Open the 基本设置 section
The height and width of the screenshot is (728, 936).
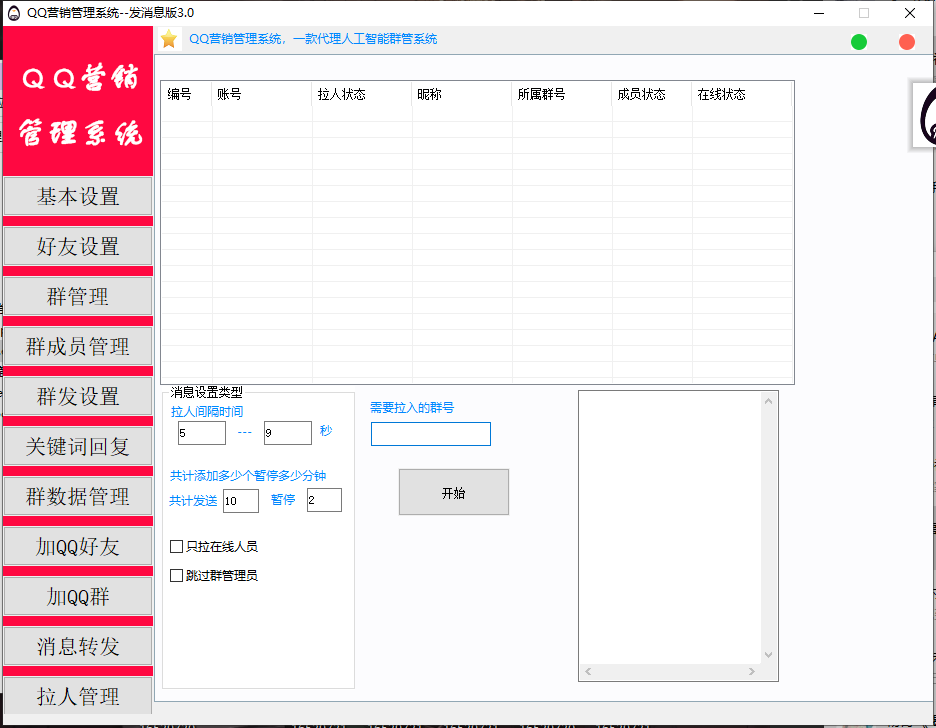[x=78, y=196]
